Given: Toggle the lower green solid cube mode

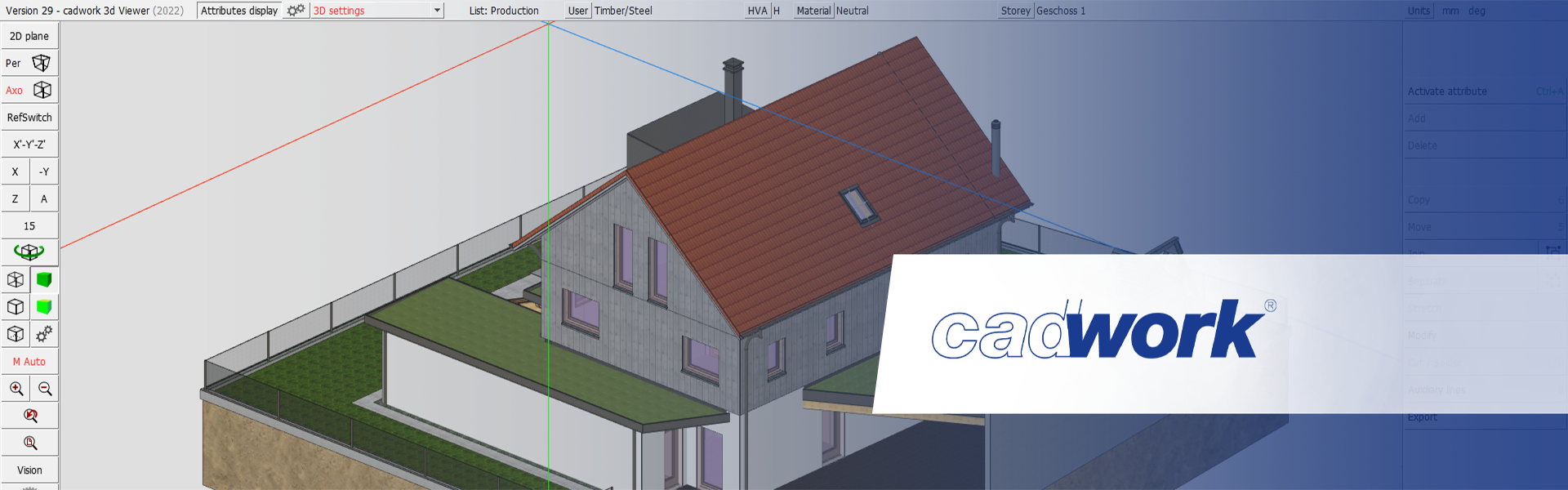Looking at the screenshot, I should pyautogui.click(x=44, y=307).
